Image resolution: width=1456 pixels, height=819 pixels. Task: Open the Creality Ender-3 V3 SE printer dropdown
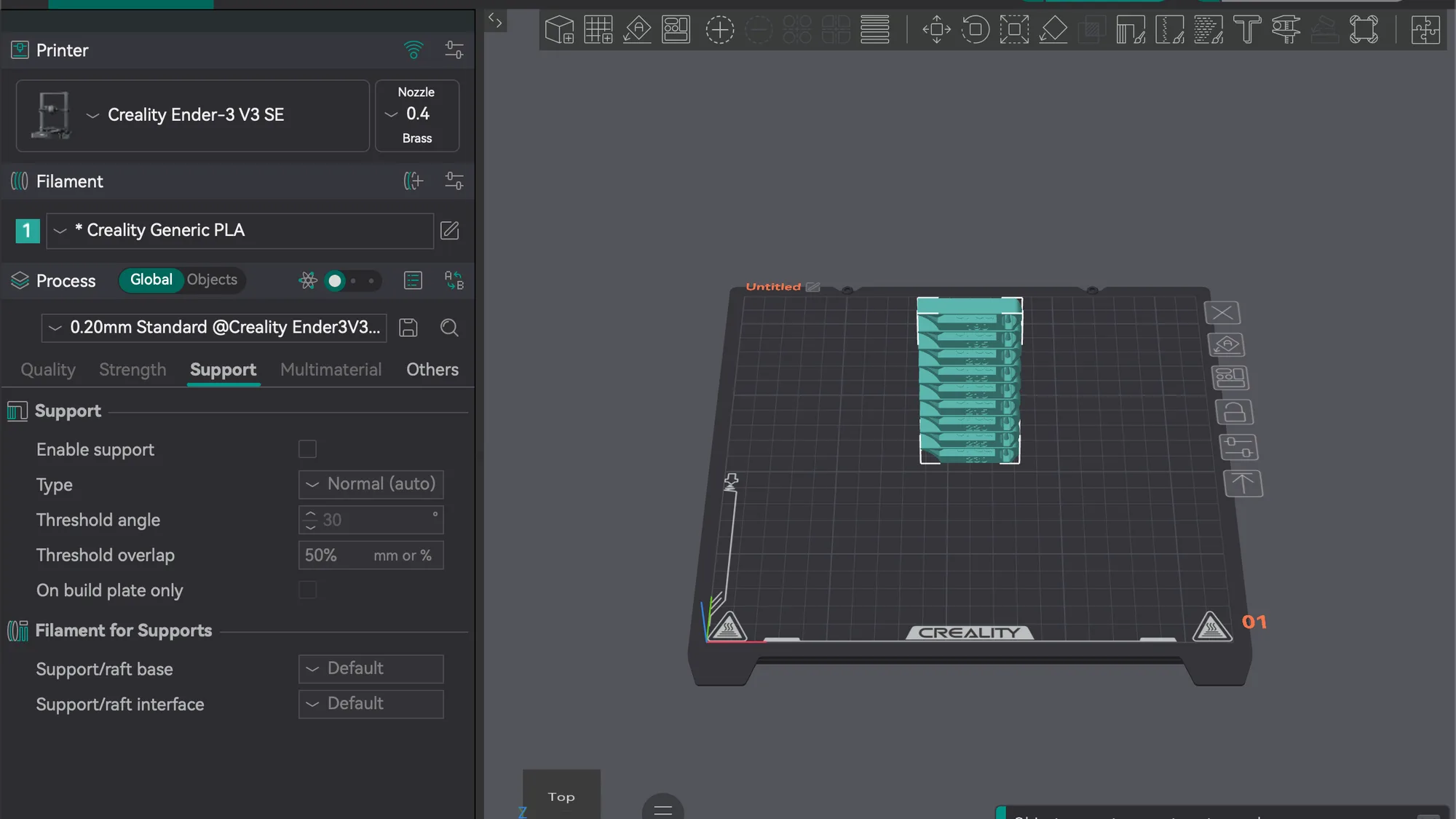(193, 116)
